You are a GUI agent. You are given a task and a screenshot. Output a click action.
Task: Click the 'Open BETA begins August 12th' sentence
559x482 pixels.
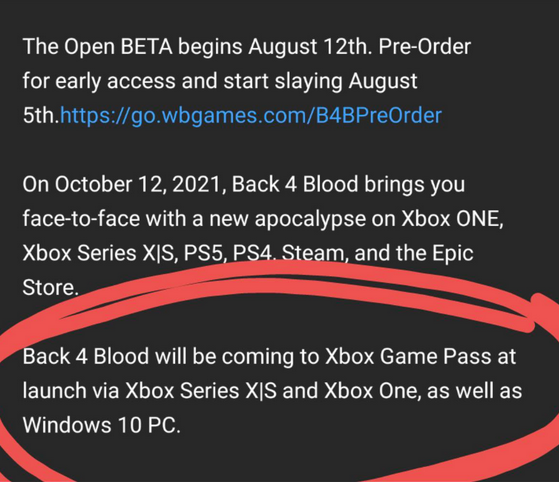197,47
